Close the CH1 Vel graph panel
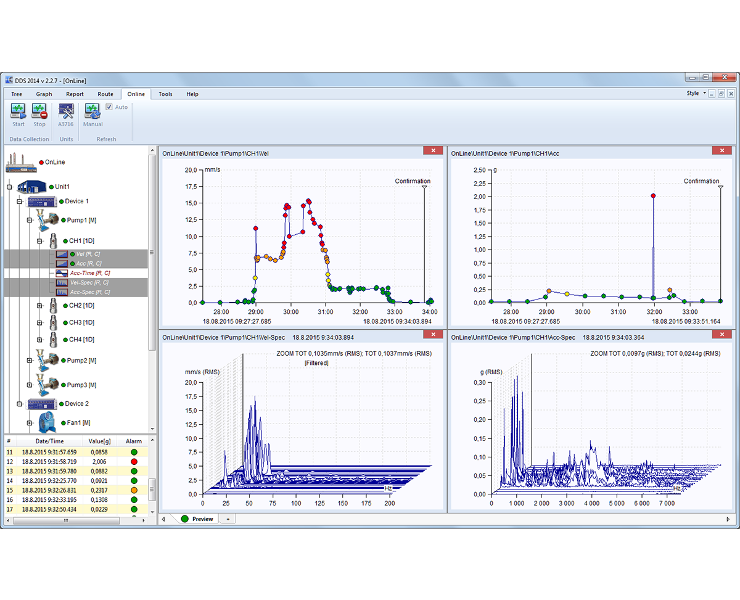Viewport: 740px width, 600px height. pos(433,151)
